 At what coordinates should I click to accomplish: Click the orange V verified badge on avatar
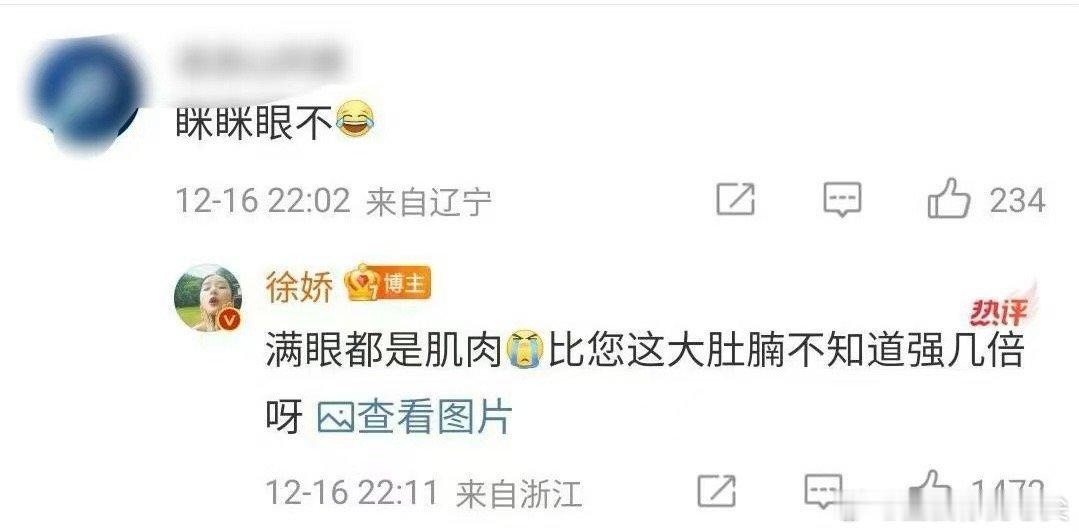[x=231, y=319]
